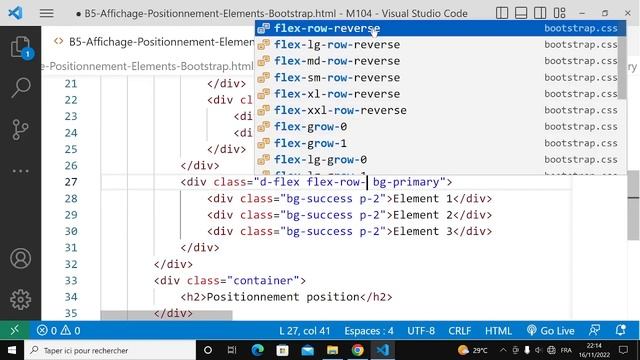The width and height of the screenshot is (640, 360).
Task: Open remote window indicator in status bar
Action: click(x=14, y=330)
